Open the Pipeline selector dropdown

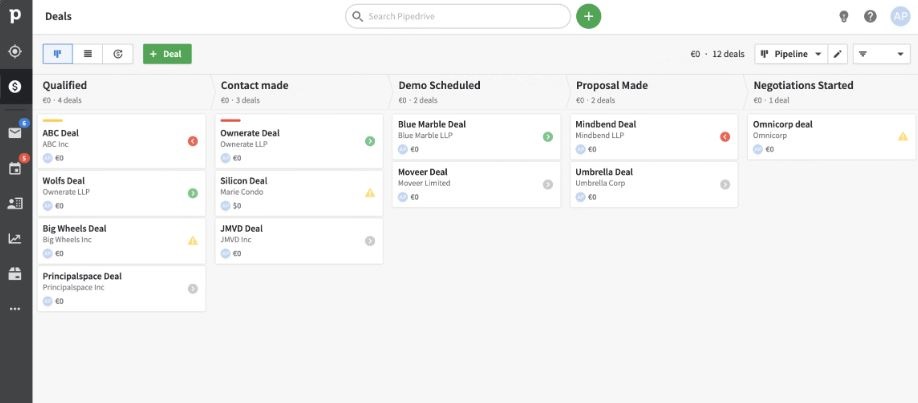tap(791, 54)
